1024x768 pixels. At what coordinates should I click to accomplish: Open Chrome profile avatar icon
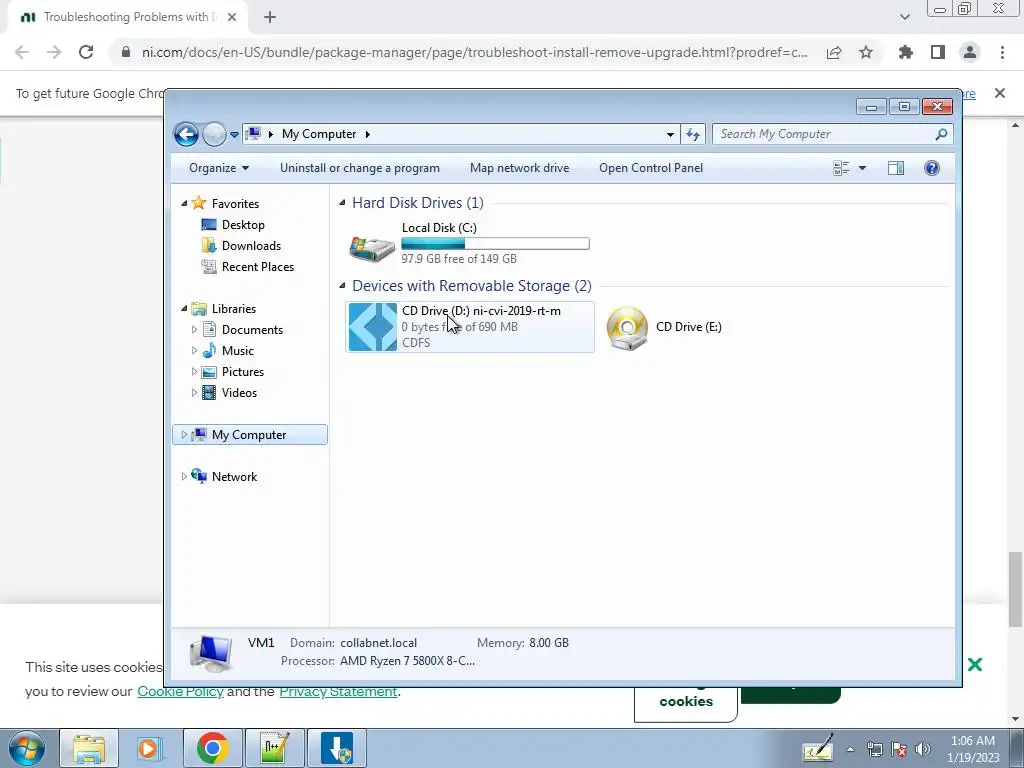(x=970, y=52)
